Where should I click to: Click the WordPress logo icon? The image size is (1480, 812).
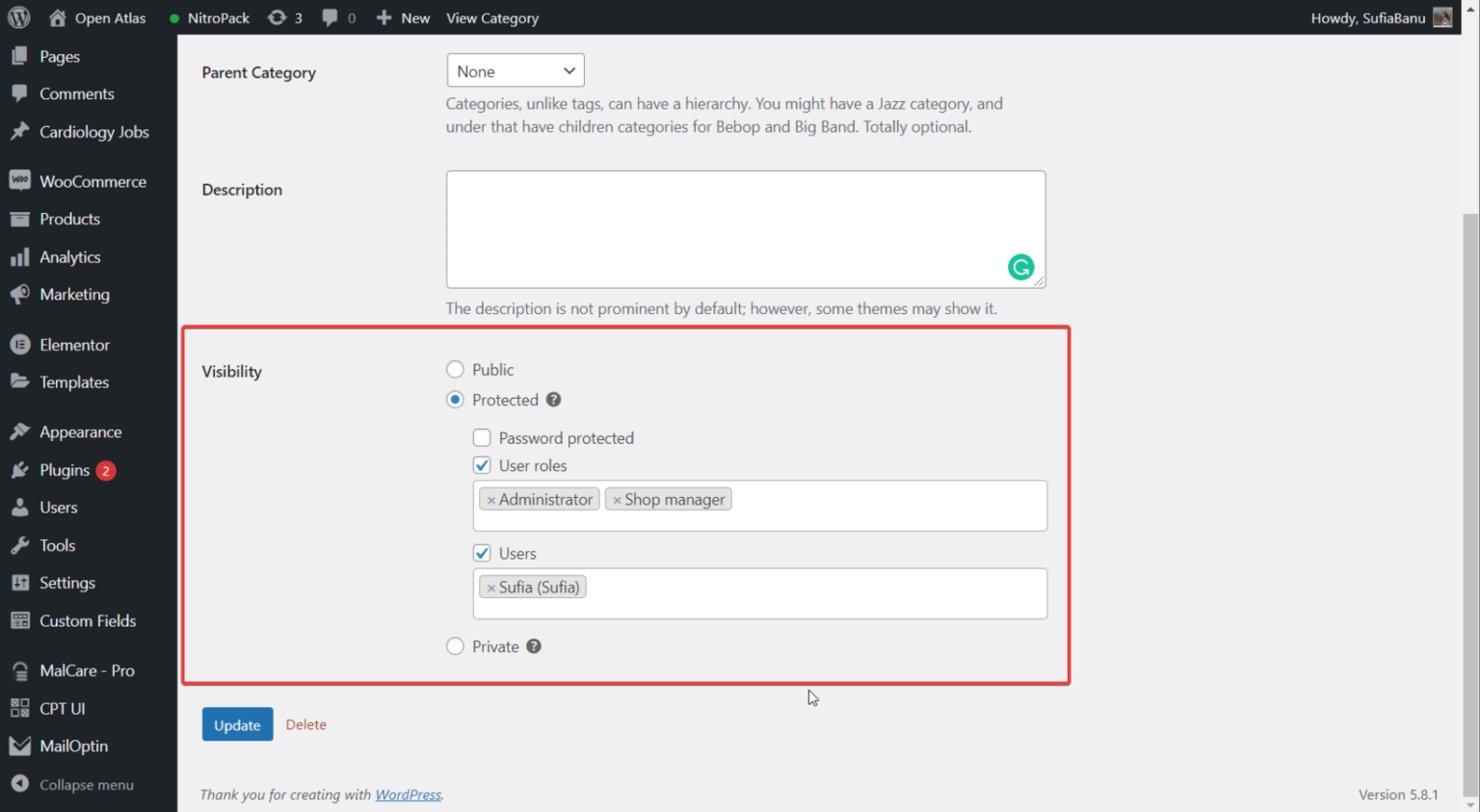[x=19, y=17]
